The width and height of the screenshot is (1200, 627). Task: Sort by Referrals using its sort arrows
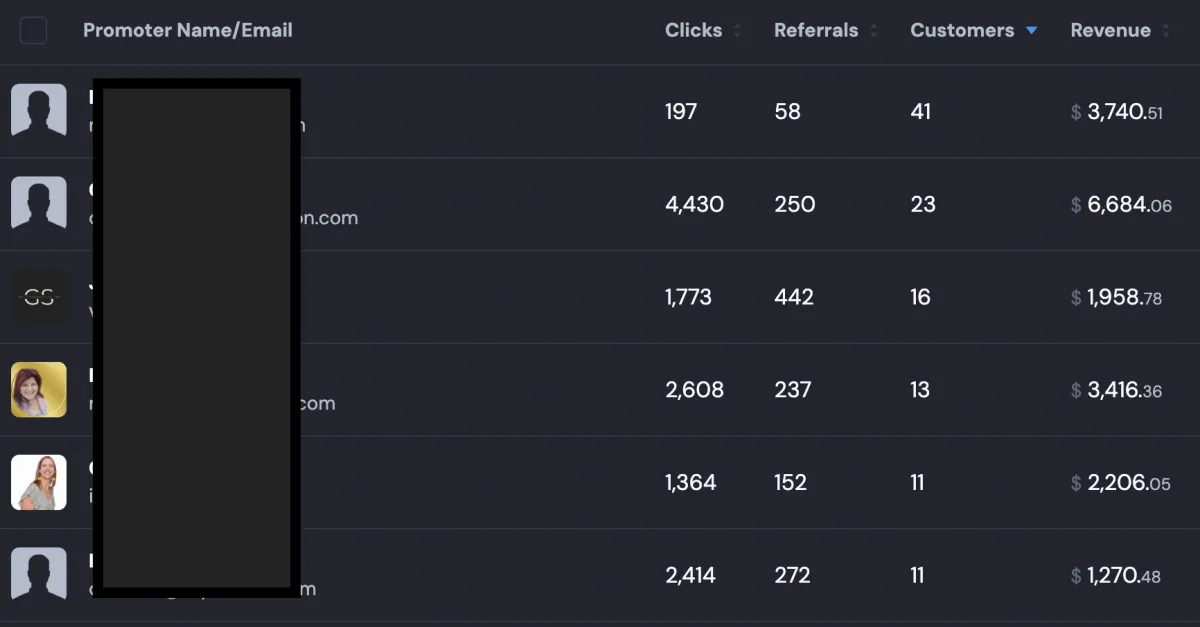[873, 31]
